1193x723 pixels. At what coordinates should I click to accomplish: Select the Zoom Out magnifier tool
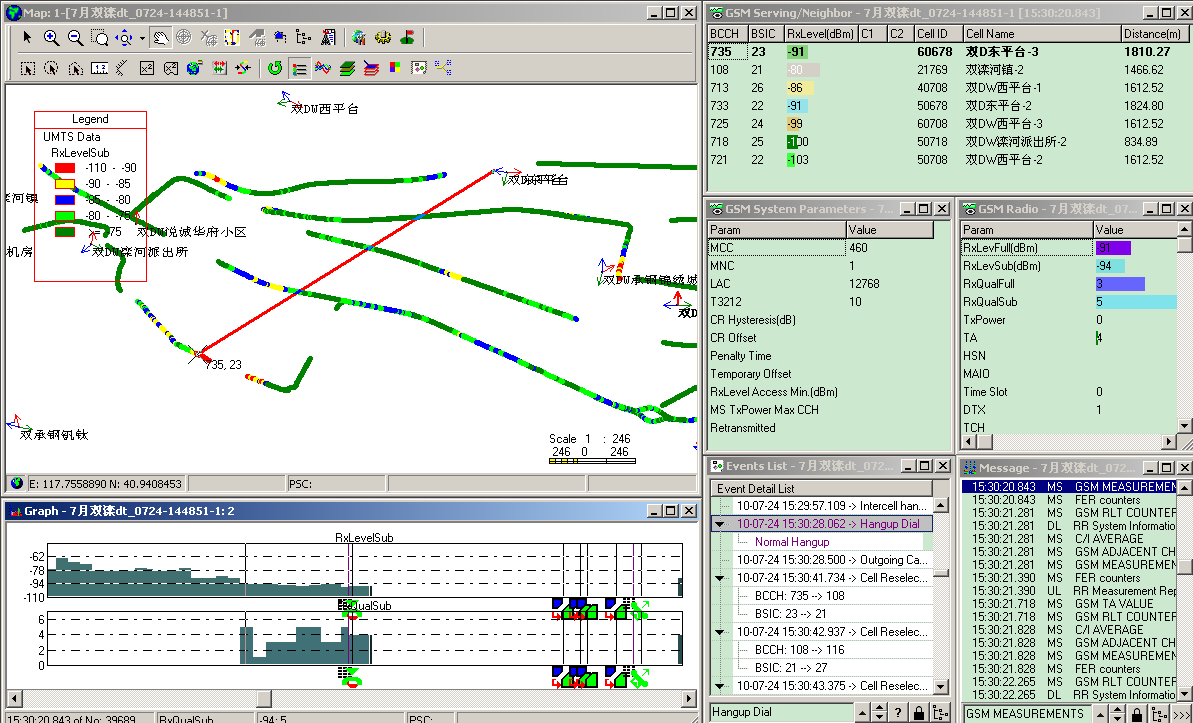click(75, 38)
